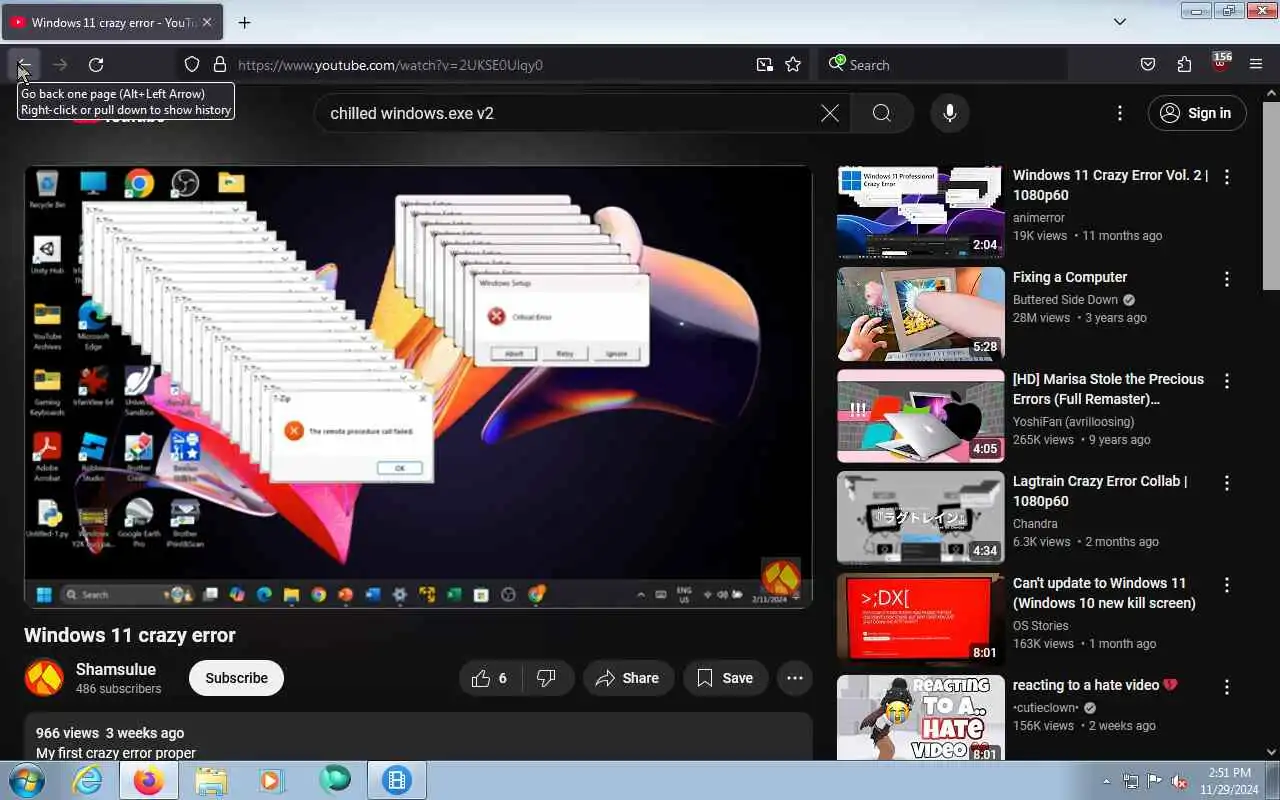The height and width of the screenshot is (800, 1280).
Task: Open options for Windows 11 Crazy Error Vol. 2
Action: pyautogui.click(x=1227, y=177)
